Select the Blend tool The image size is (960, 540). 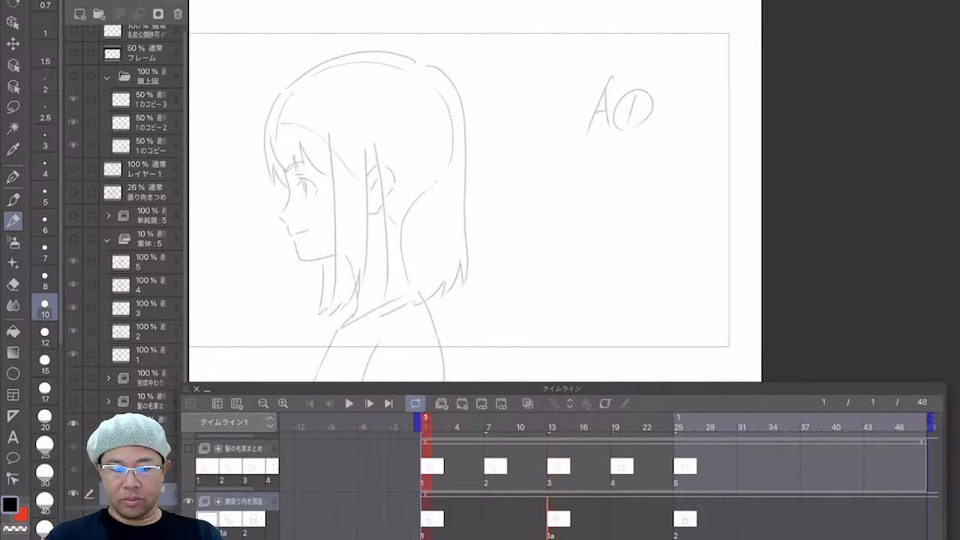(x=13, y=306)
